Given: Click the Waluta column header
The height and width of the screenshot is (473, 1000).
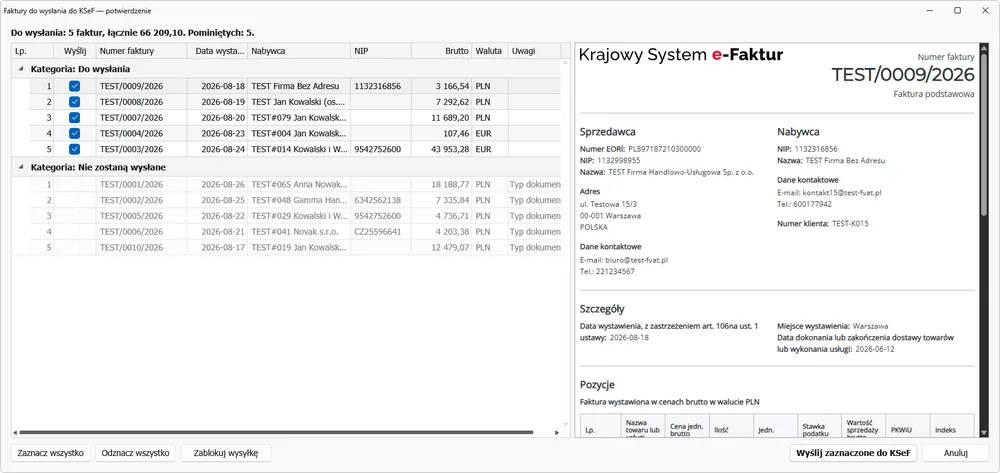Looking at the screenshot, I should pyautogui.click(x=489, y=51).
